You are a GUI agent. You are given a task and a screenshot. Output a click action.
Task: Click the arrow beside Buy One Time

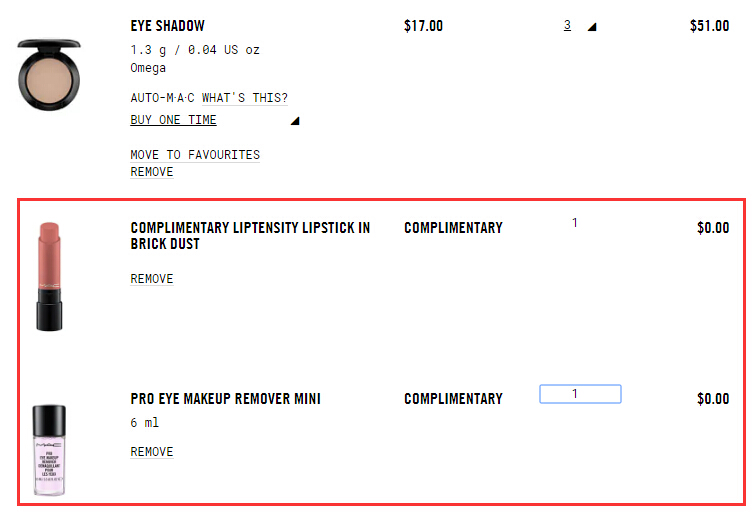pos(295,122)
